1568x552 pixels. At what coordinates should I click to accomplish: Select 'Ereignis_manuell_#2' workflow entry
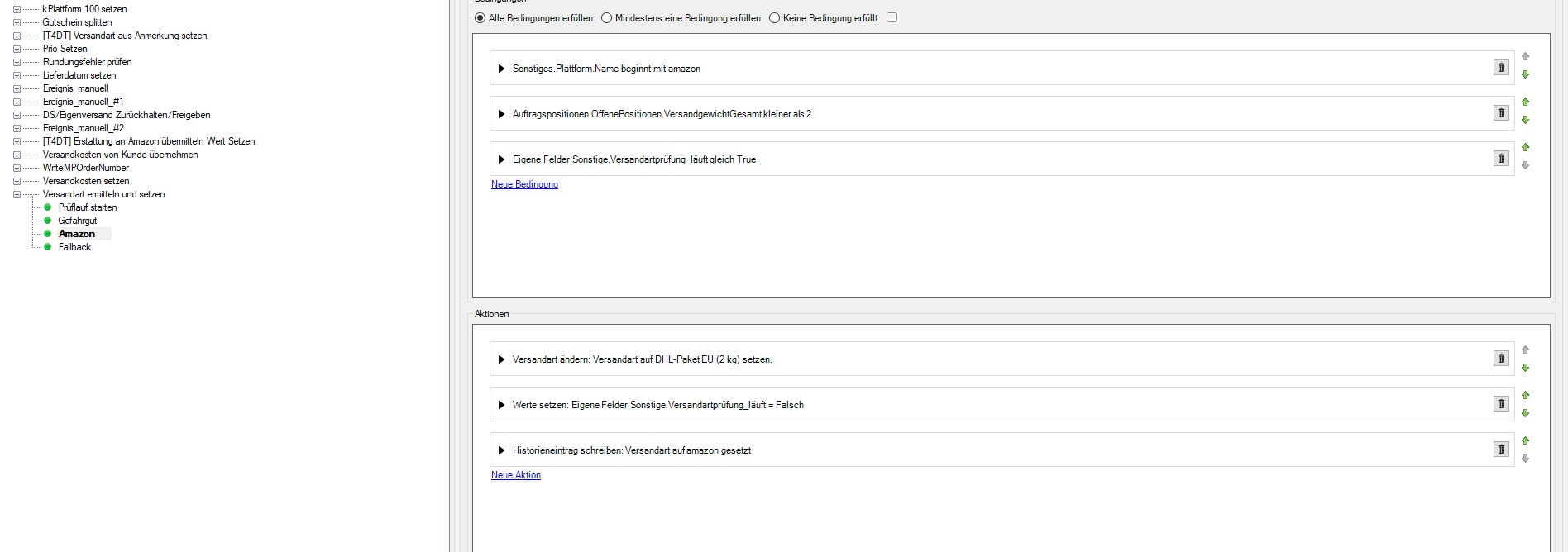83,128
